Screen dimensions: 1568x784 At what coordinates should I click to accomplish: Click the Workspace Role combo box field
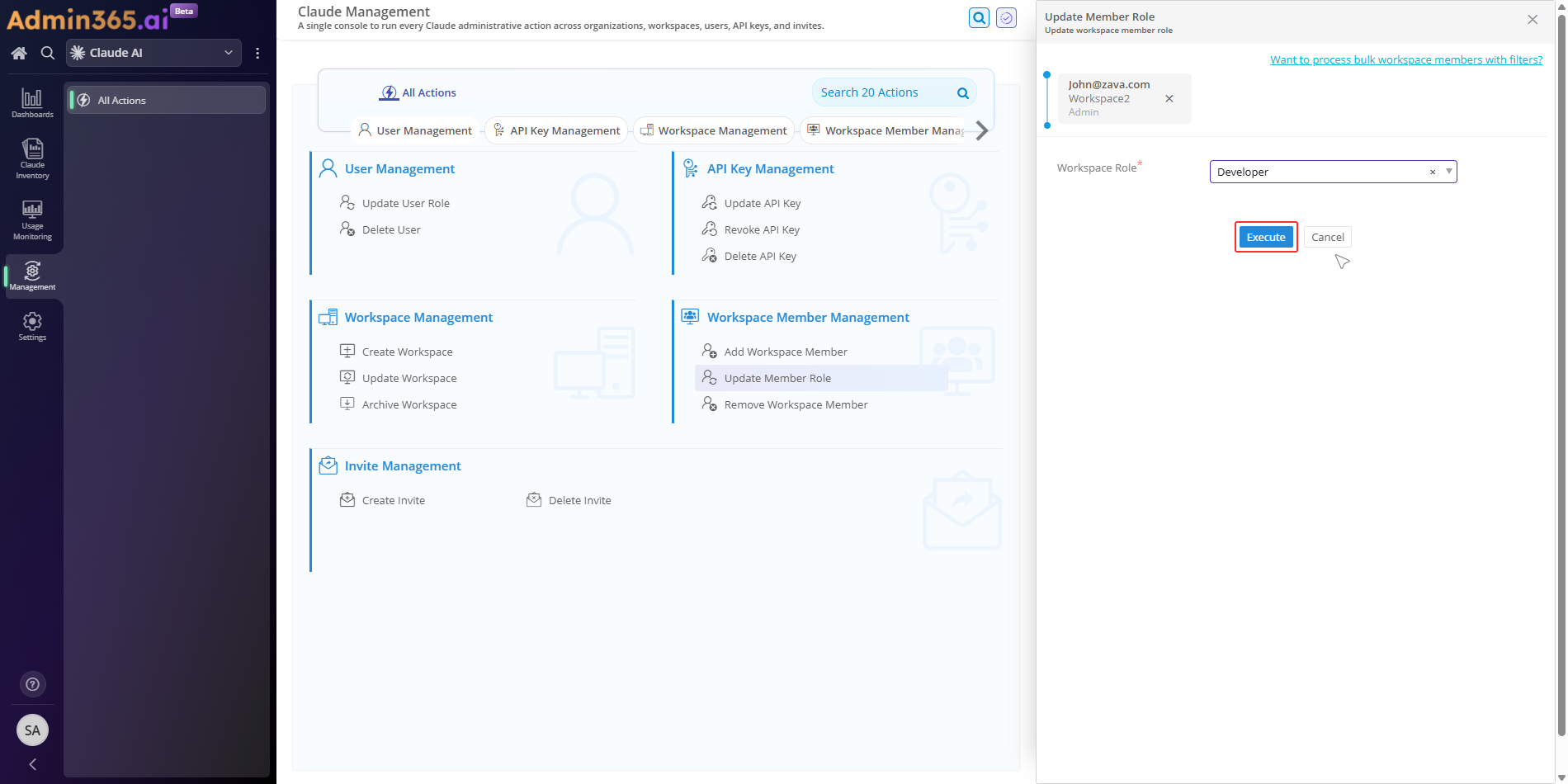click(x=1333, y=172)
